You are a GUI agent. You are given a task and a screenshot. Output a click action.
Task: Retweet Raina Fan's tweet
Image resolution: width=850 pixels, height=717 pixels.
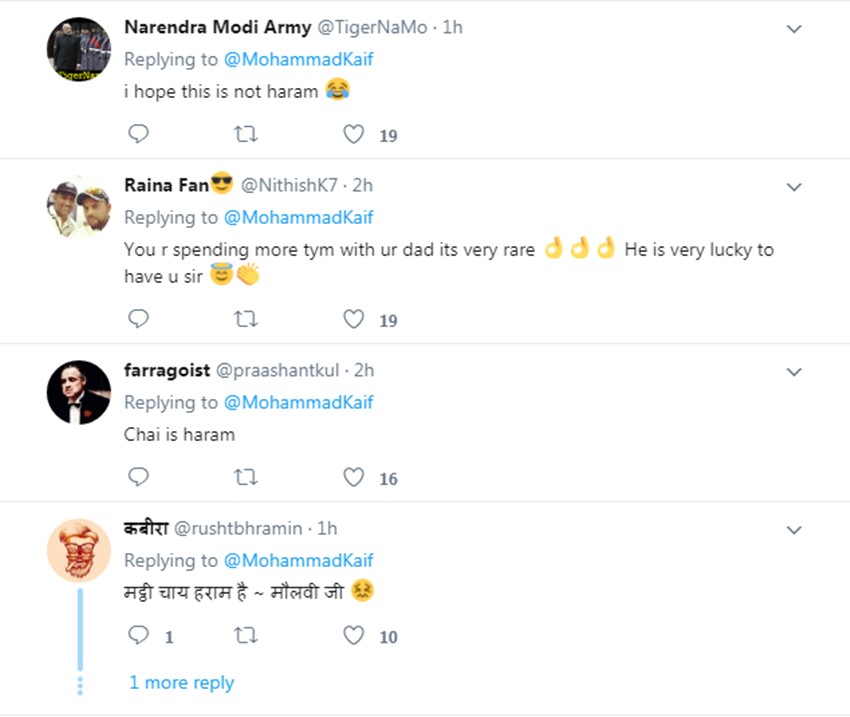245,319
